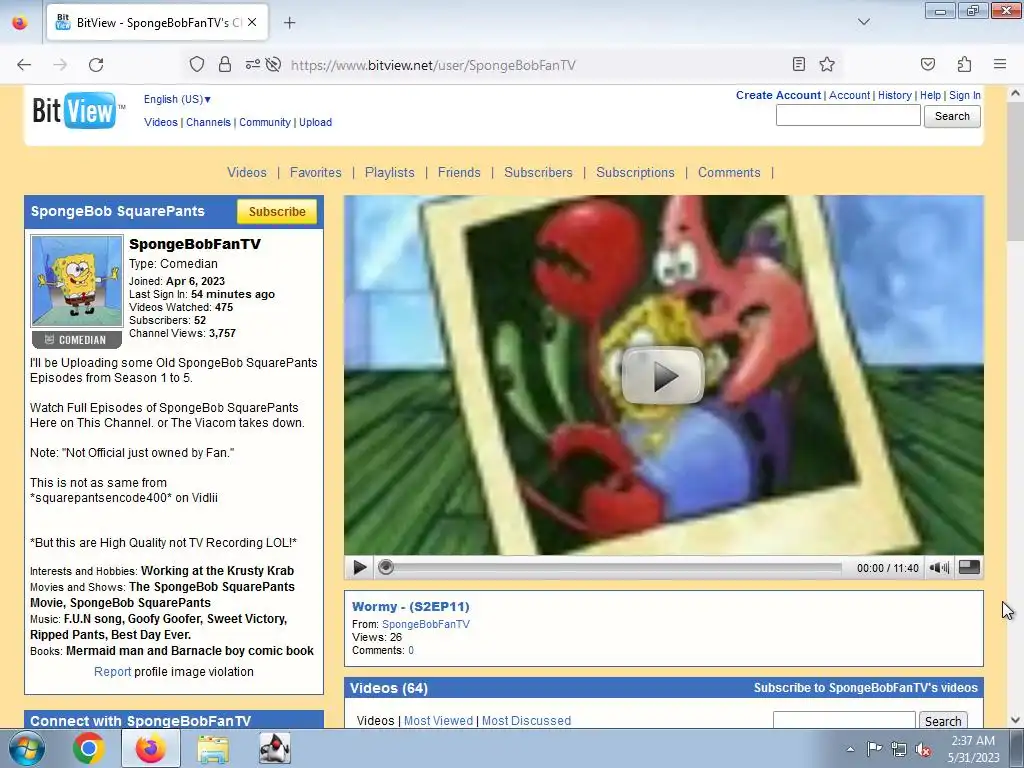Open the Favorites channel tab
Viewport: 1024px width, 768px height.
click(x=315, y=172)
